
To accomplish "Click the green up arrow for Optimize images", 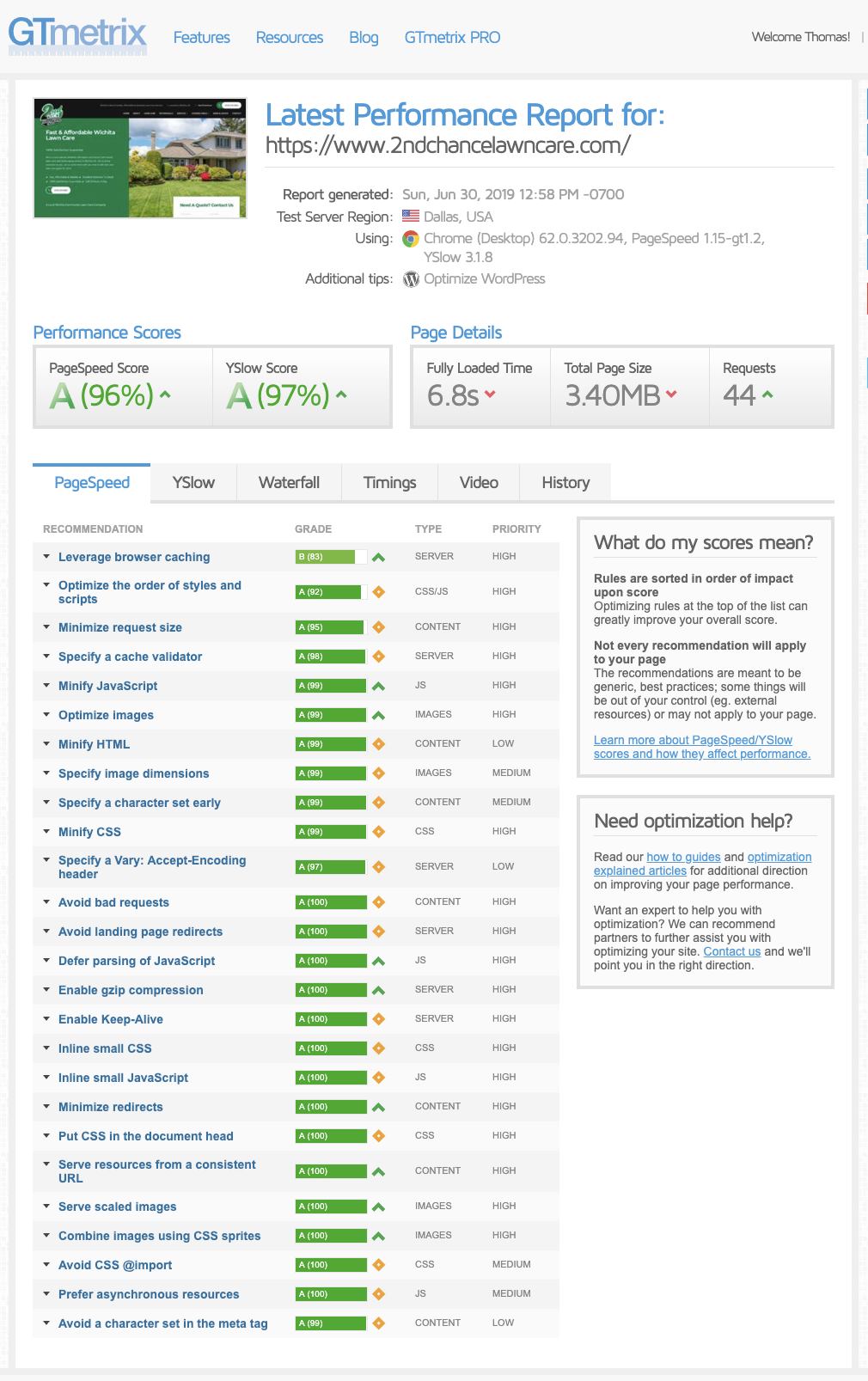I will 378,715.
